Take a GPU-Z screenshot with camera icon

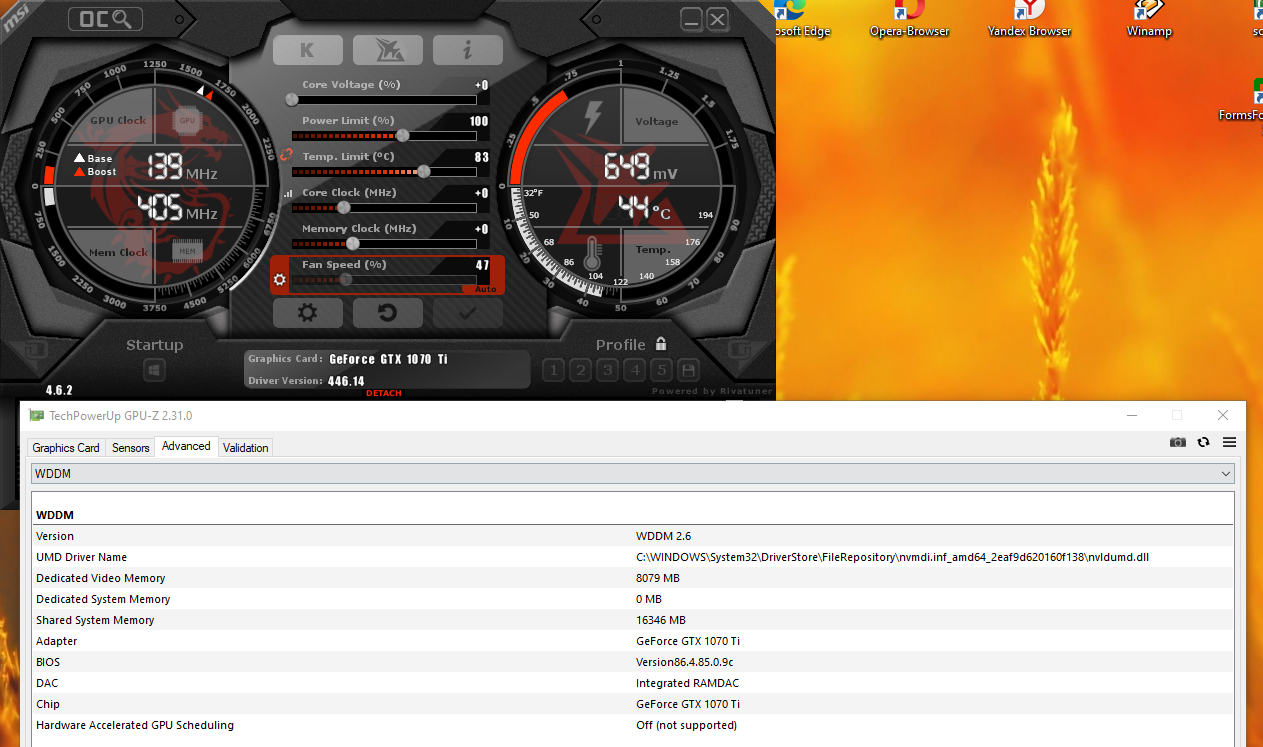1178,442
